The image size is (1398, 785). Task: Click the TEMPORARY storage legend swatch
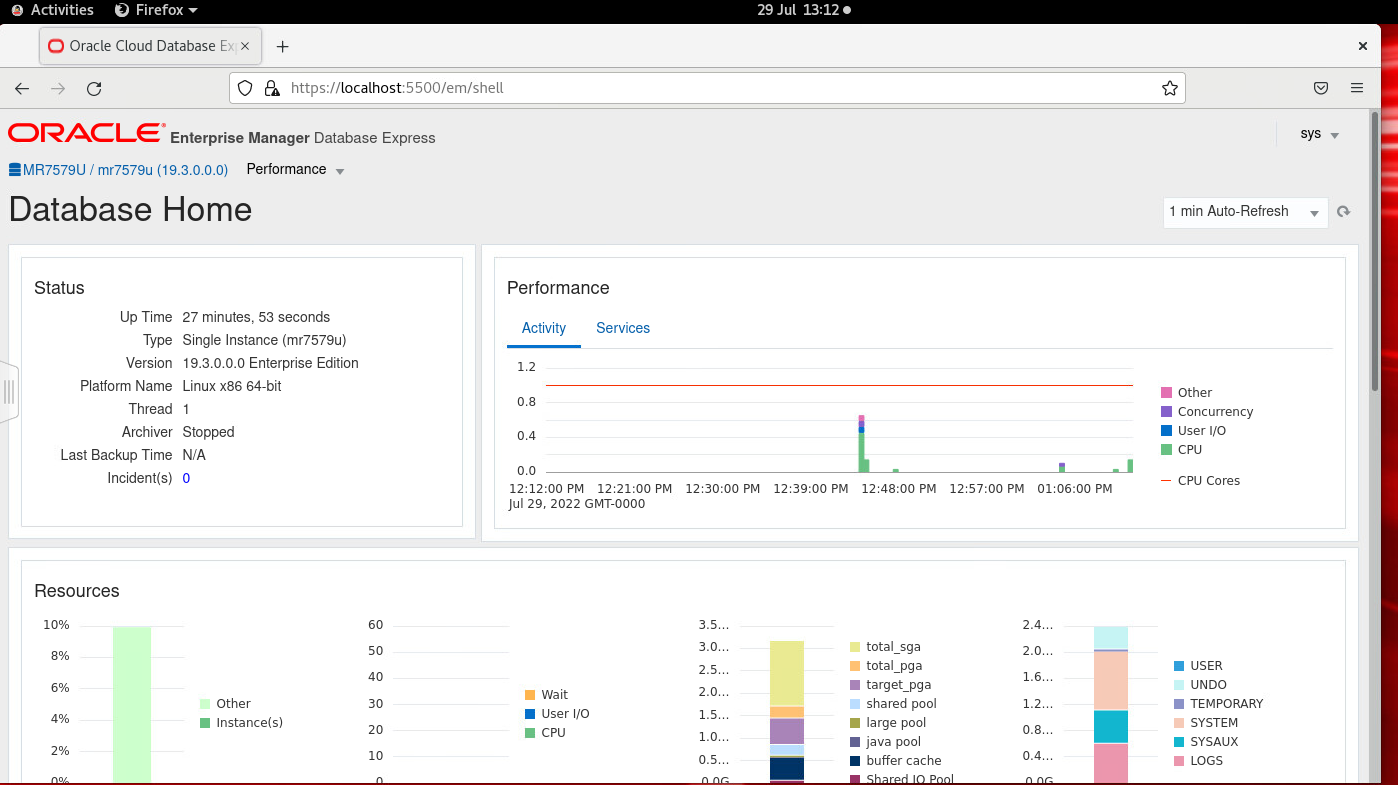1179,704
